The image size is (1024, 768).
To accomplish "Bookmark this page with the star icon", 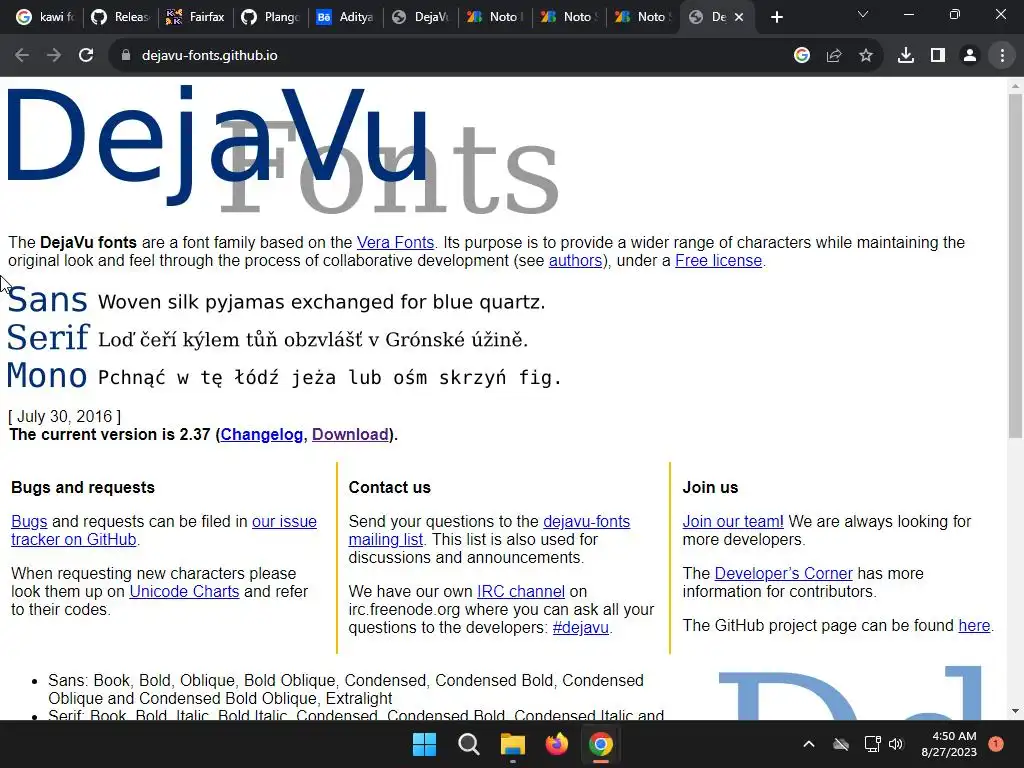I will click(866, 56).
